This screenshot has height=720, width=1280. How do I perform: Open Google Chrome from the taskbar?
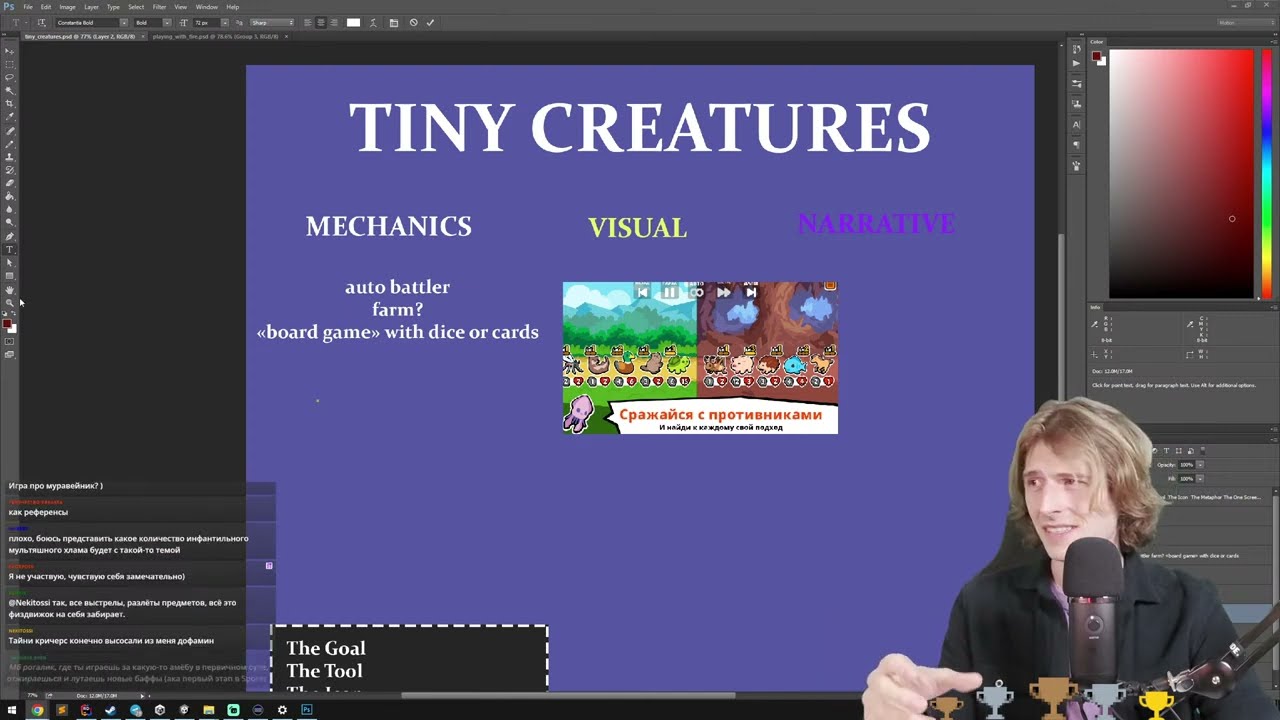37,710
